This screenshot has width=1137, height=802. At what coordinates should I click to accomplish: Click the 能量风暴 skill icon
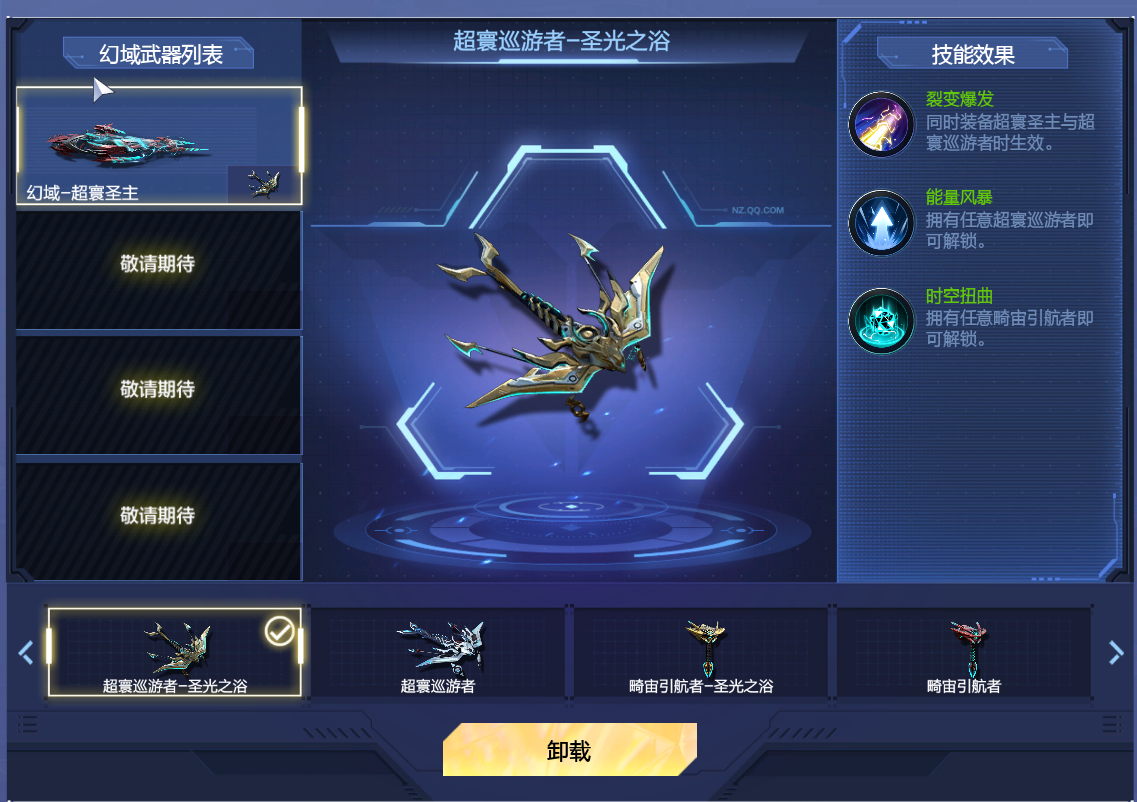pos(881,223)
